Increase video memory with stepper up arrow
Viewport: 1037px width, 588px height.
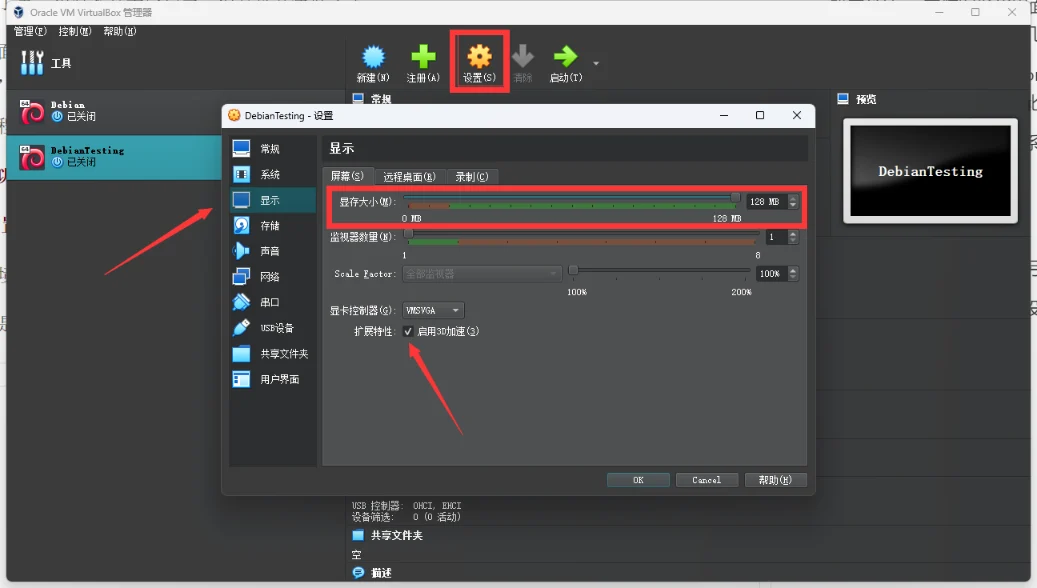(793, 198)
